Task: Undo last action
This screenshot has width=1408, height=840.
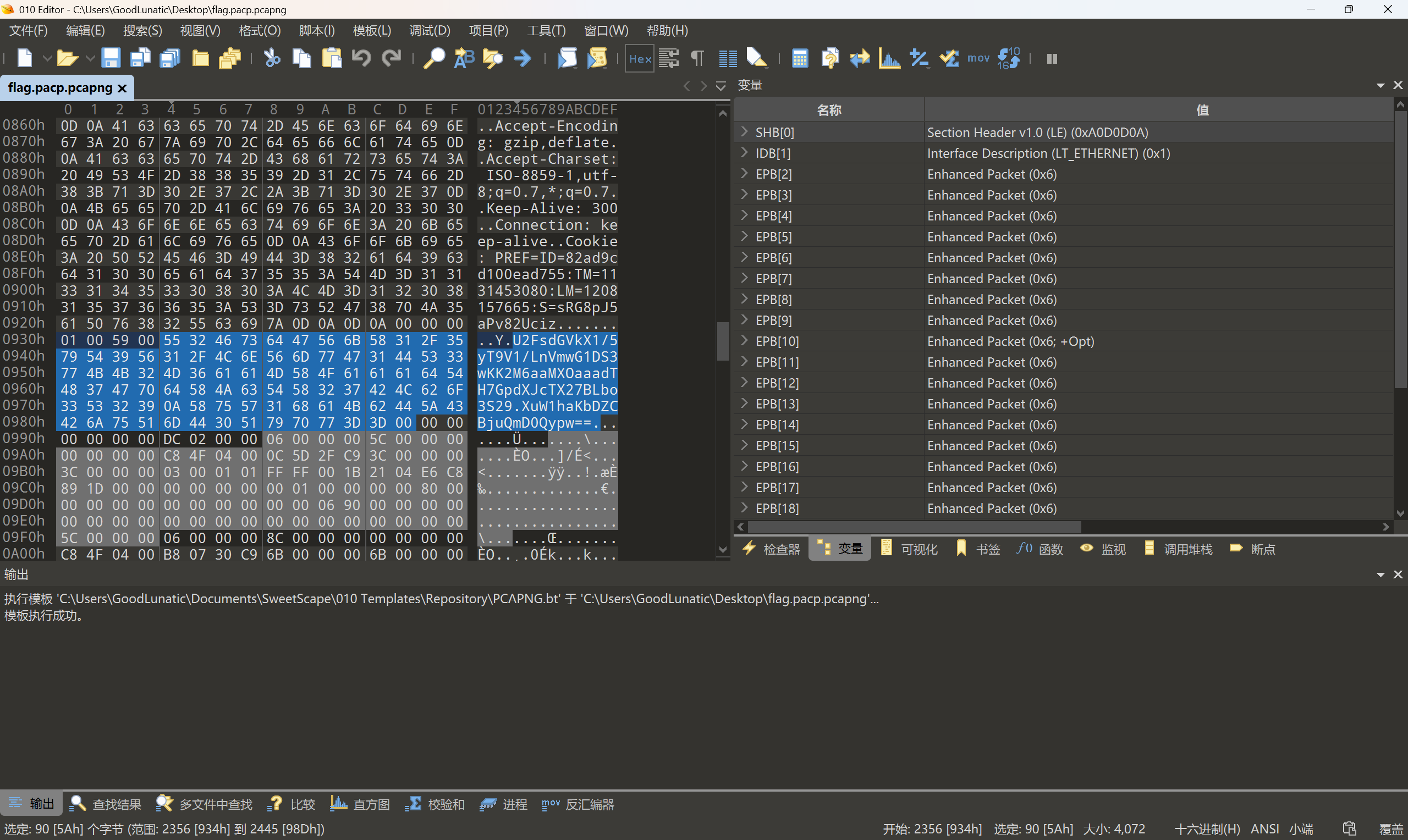Action: 361,58
